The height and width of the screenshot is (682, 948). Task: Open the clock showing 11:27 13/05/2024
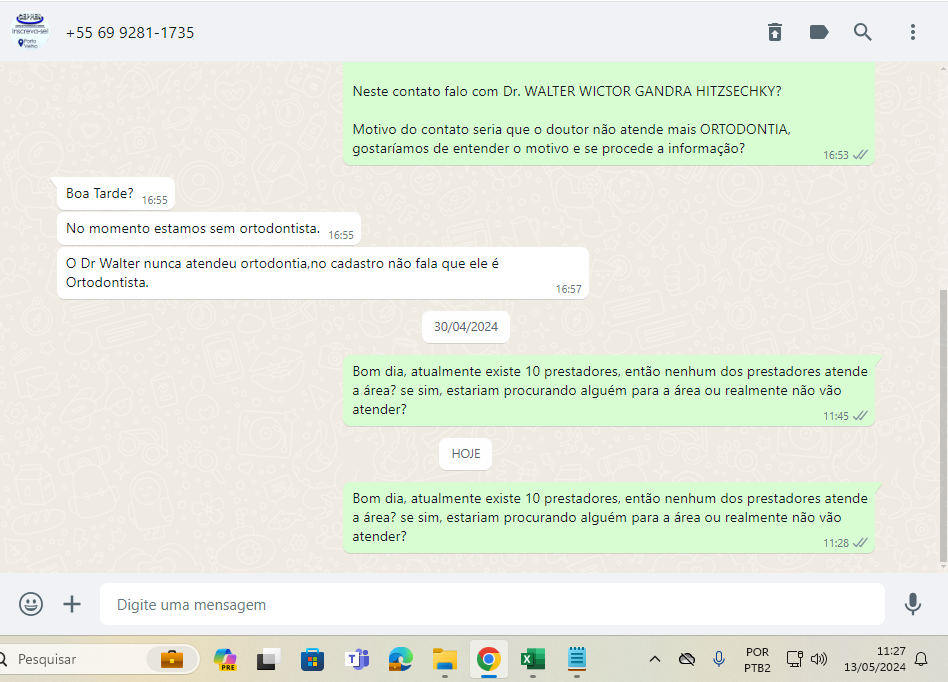pos(875,659)
